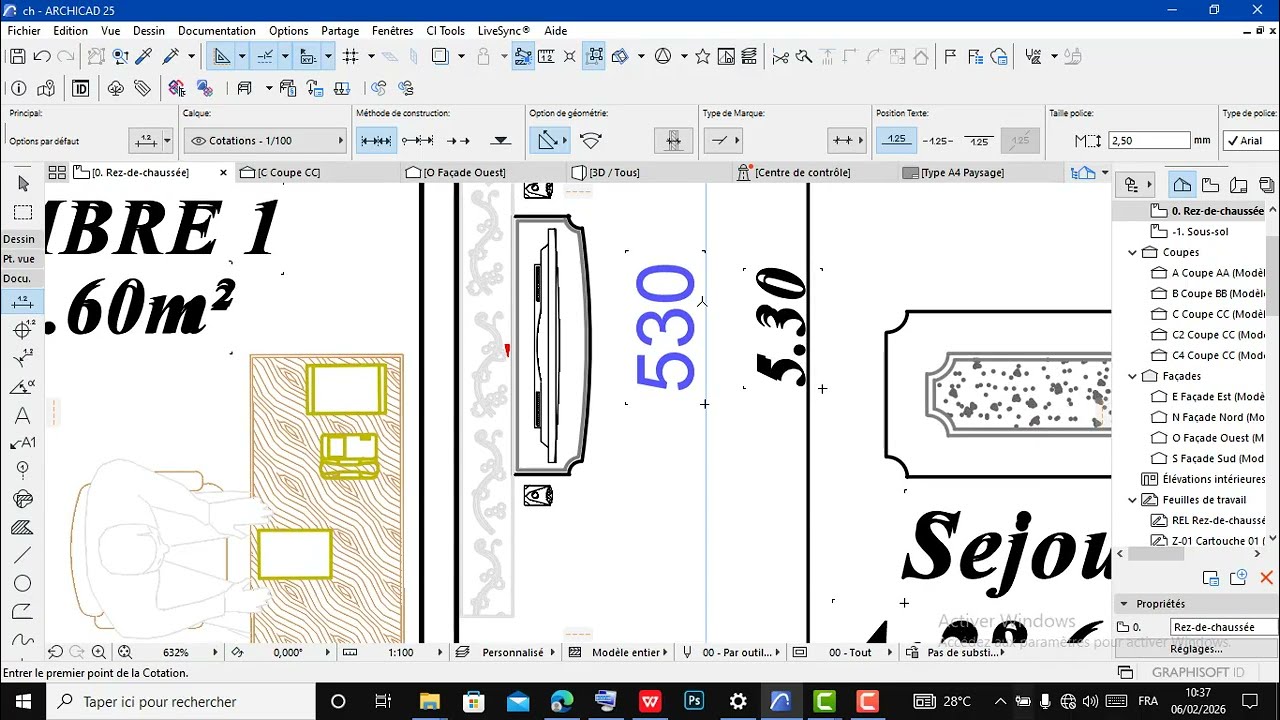
Task: Select the linear construction method
Action: tap(376, 141)
